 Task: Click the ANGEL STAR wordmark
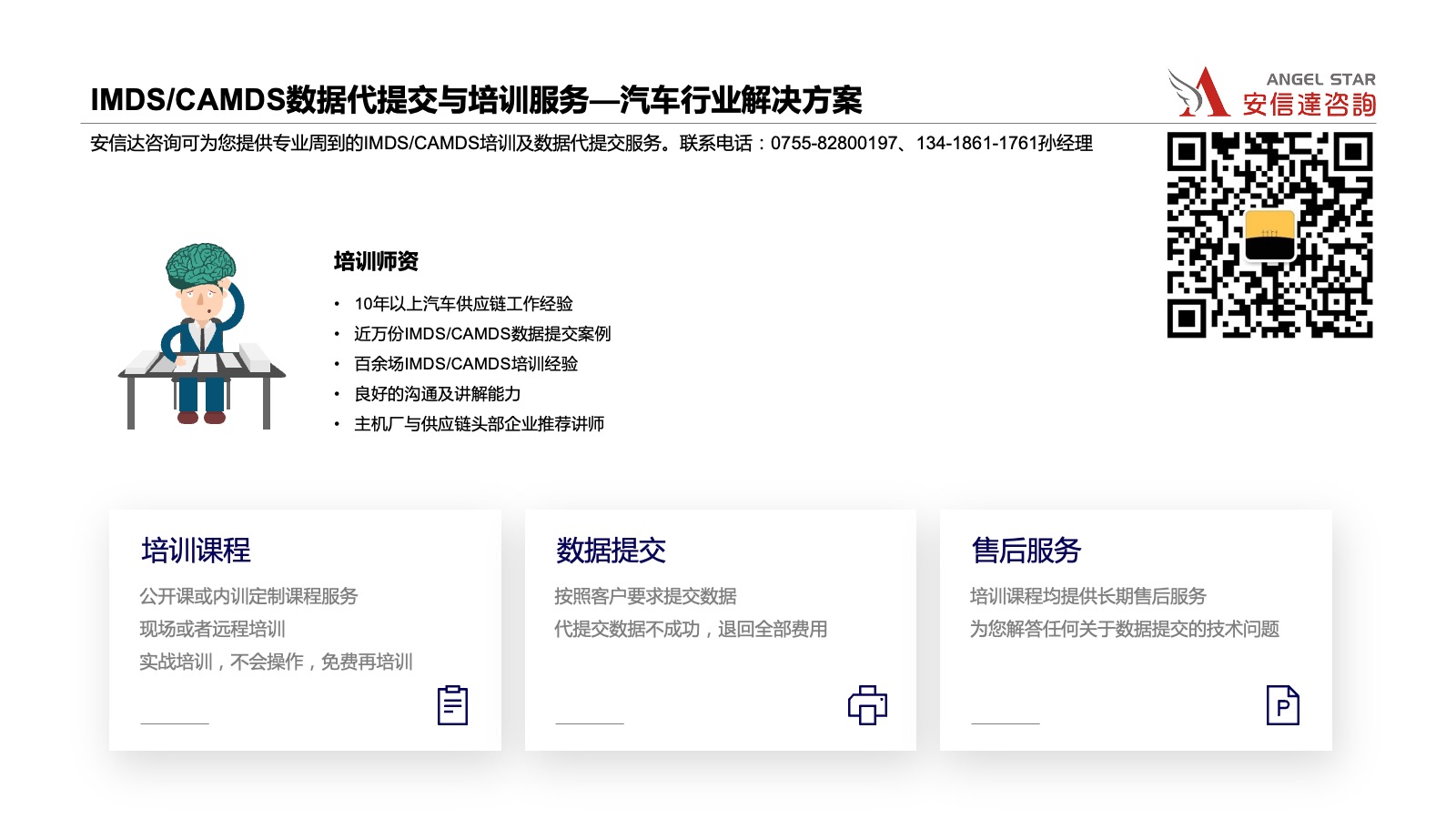1319,80
